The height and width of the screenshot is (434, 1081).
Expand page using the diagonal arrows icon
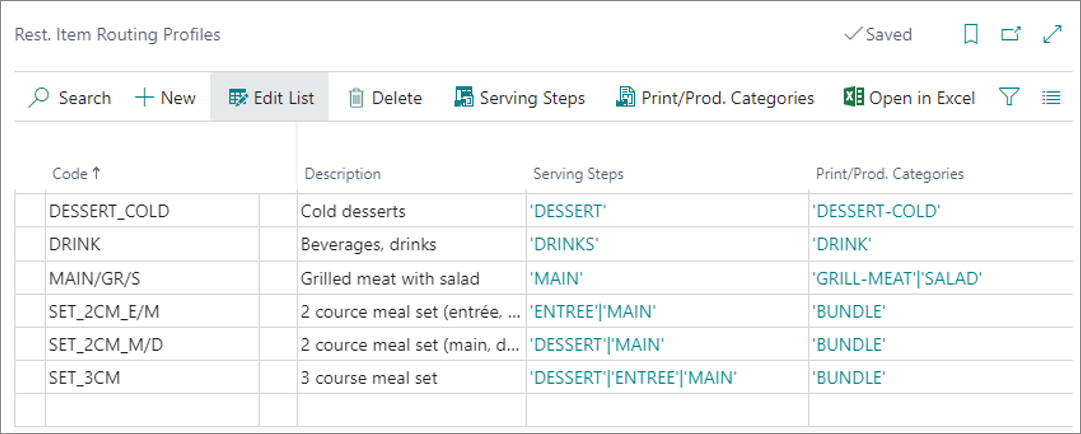(x=1052, y=34)
